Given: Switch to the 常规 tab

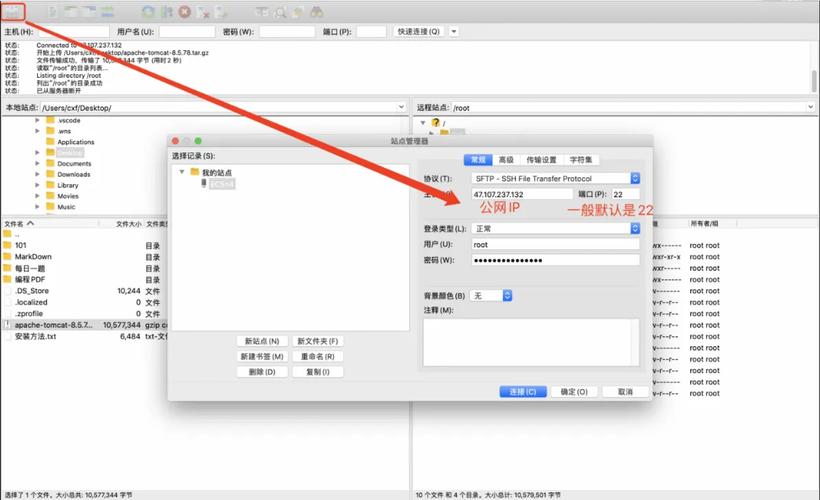Looking at the screenshot, I should [478, 160].
